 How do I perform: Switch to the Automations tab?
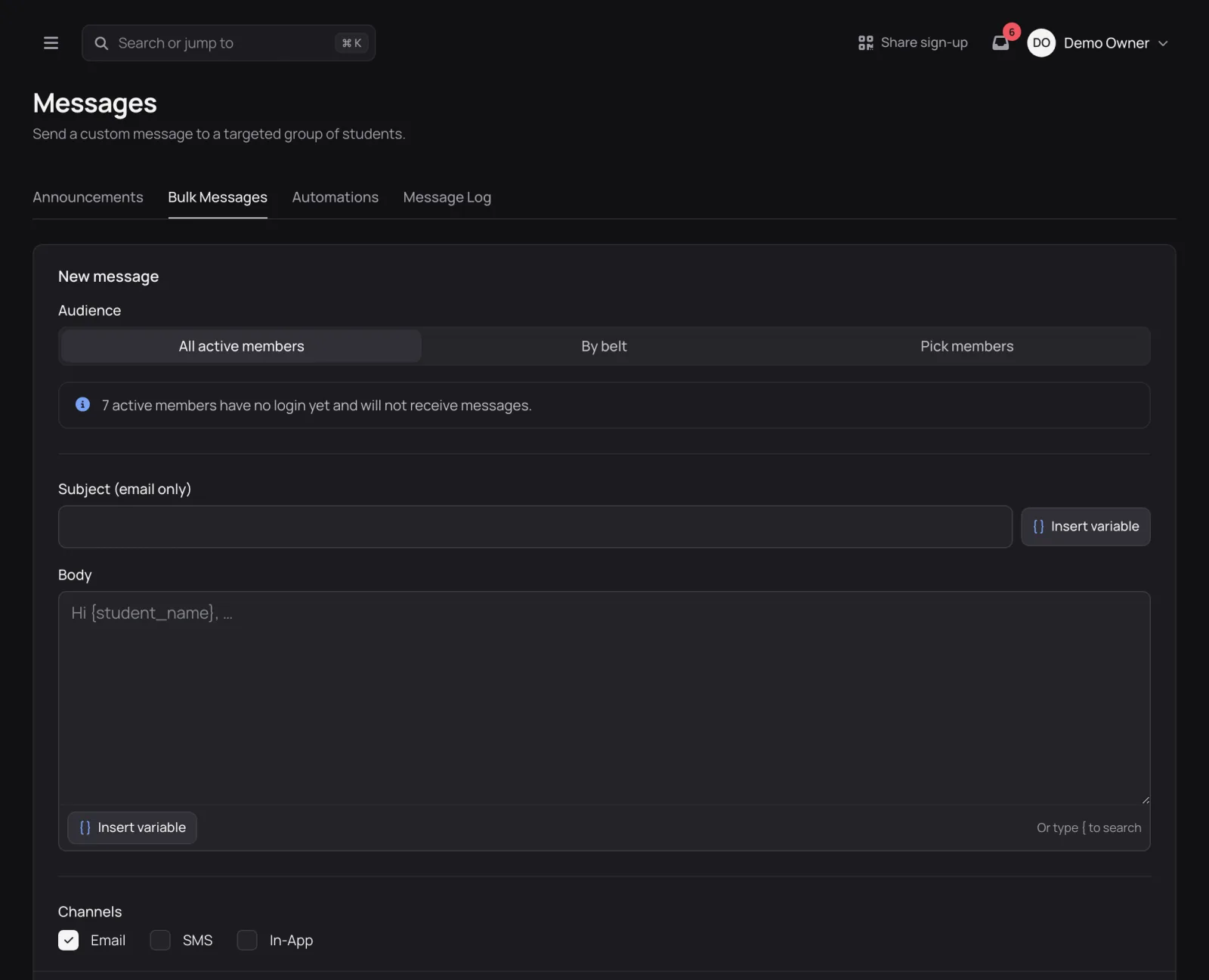[x=335, y=197]
